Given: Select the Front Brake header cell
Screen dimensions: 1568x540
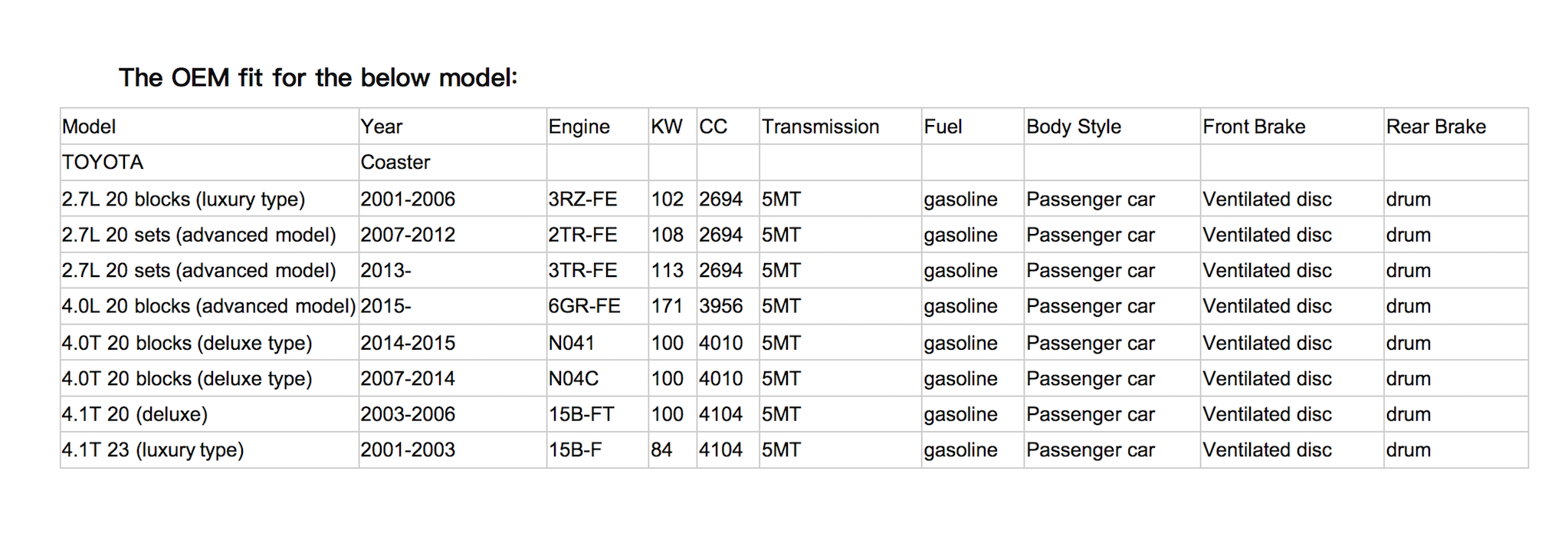Looking at the screenshot, I should pyautogui.click(x=1291, y=127).
